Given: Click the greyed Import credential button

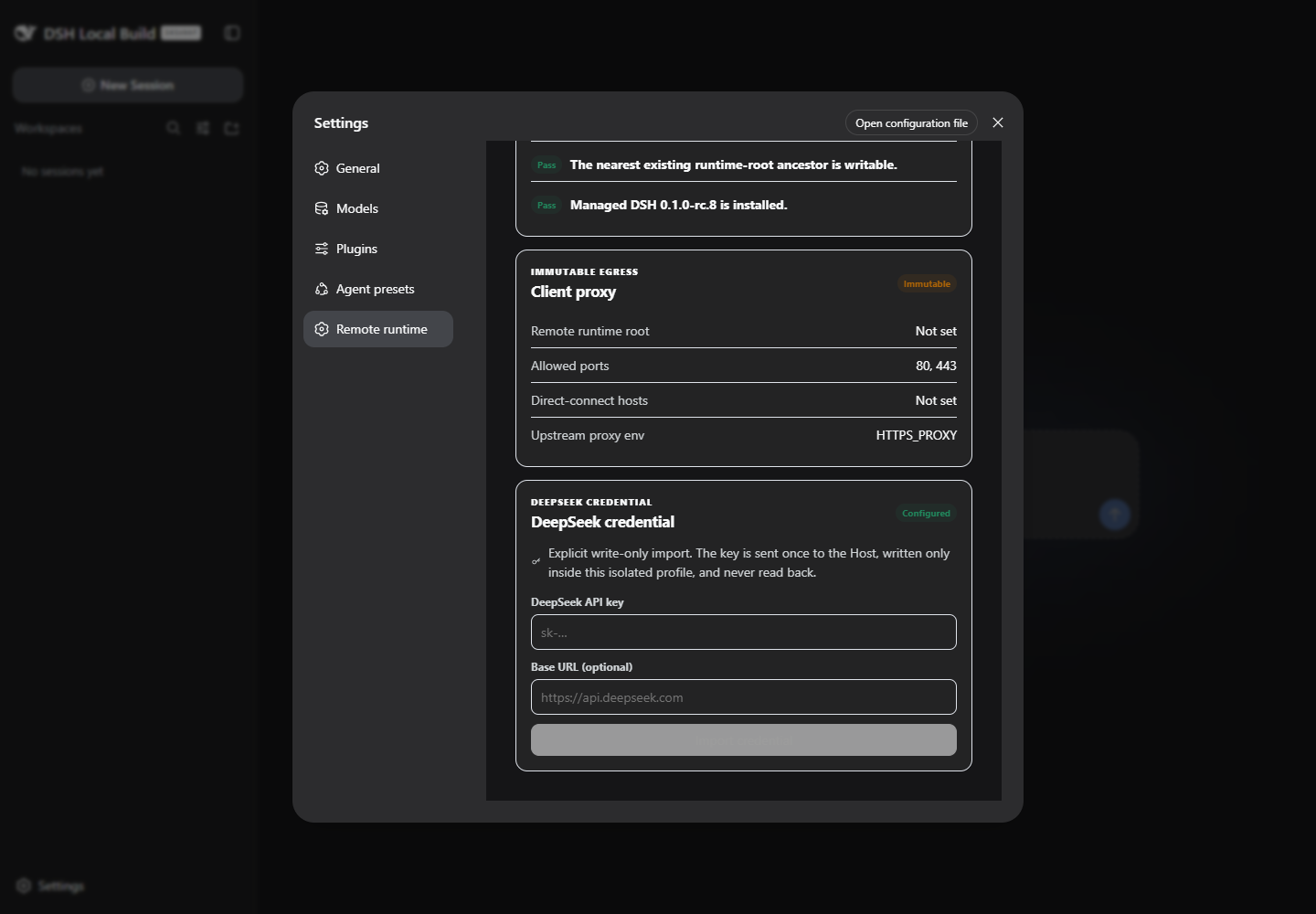Looking at the screenshot, I should click(744, 740).
